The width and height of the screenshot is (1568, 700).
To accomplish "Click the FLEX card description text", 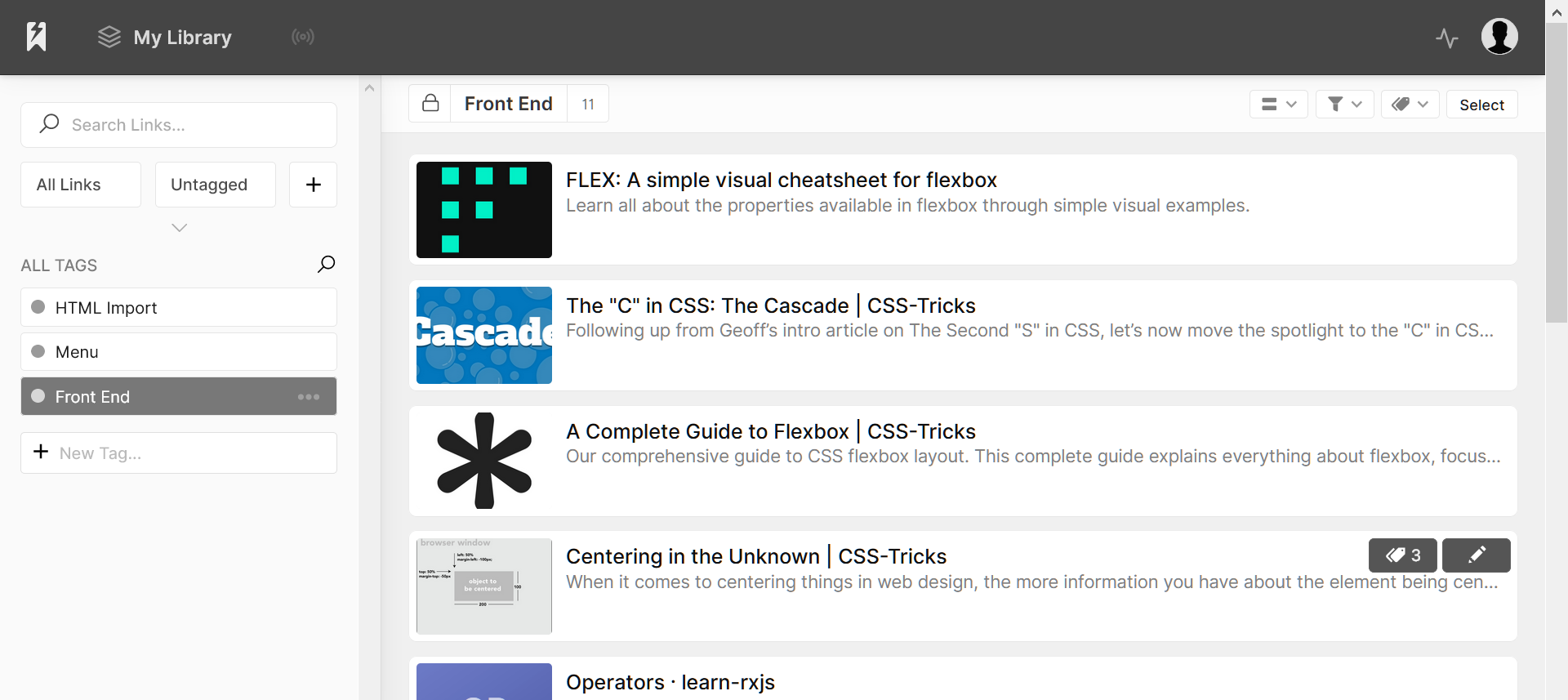I will pos(908,206).
